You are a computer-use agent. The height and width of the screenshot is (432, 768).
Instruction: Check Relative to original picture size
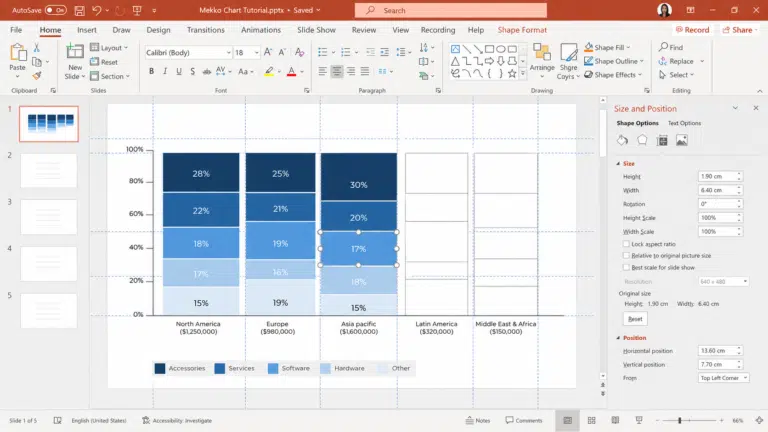pyautogui.click(x=626, y=256)
